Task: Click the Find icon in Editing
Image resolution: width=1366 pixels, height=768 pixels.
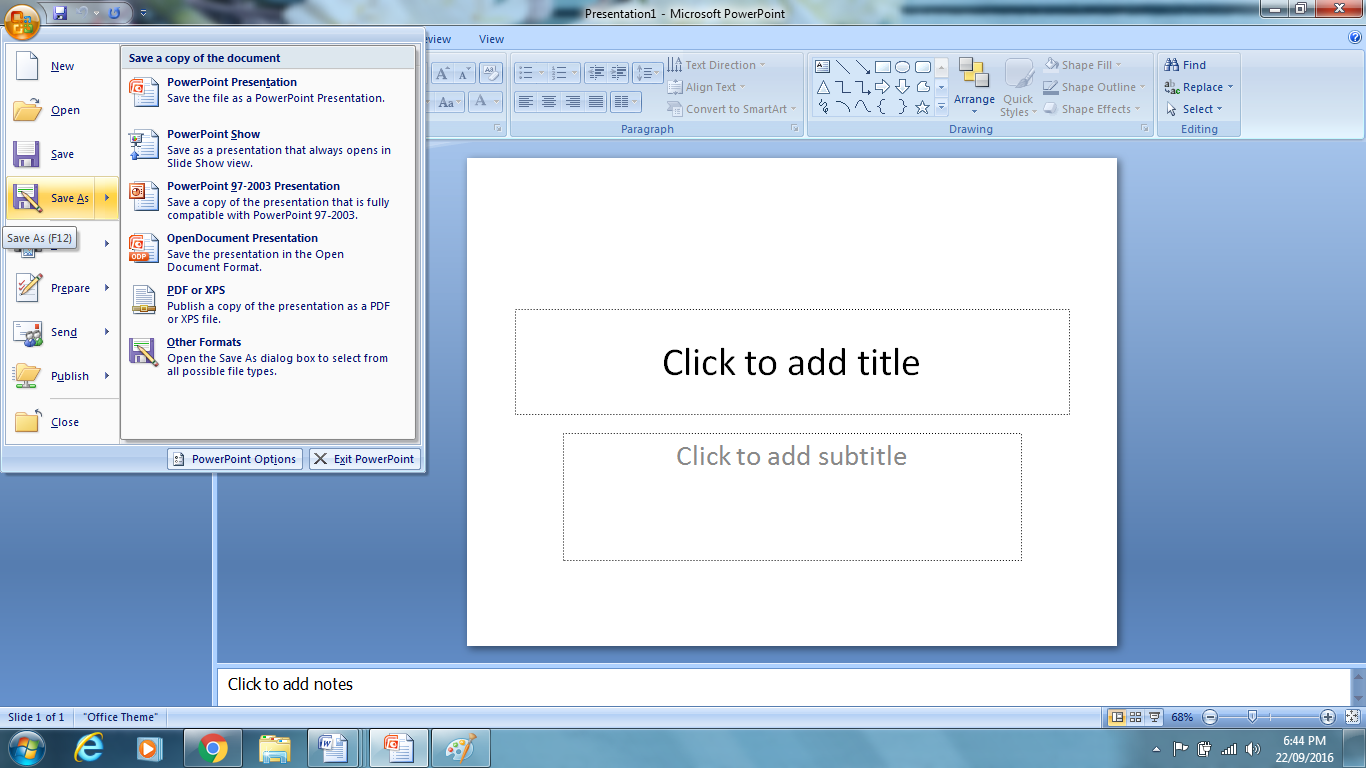Action: click(1172, 65)
